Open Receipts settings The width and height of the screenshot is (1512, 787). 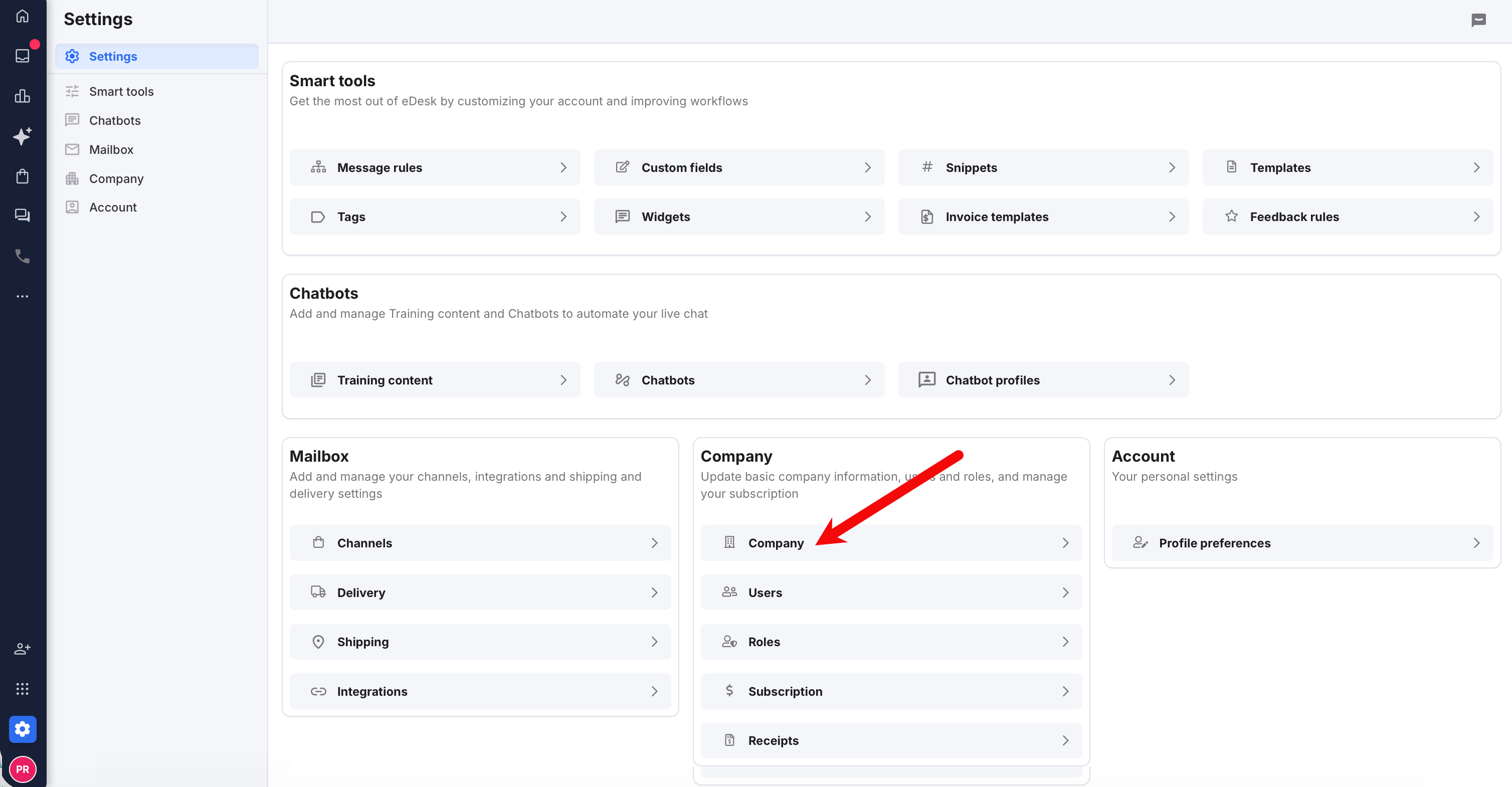coord(891,741)
